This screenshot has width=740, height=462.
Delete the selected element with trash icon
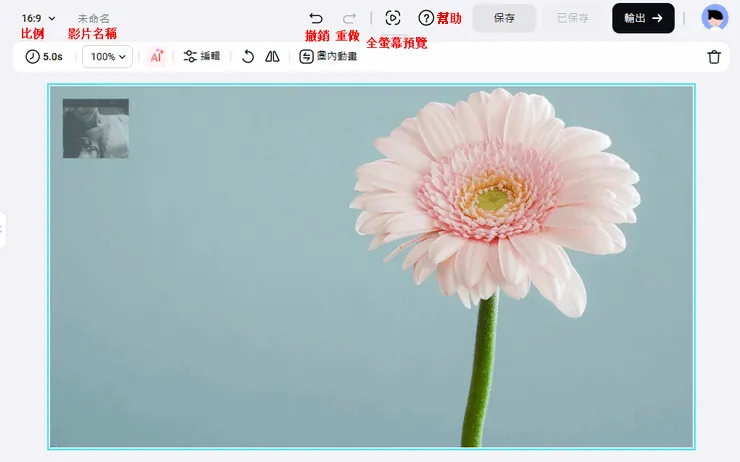(714, 57)
